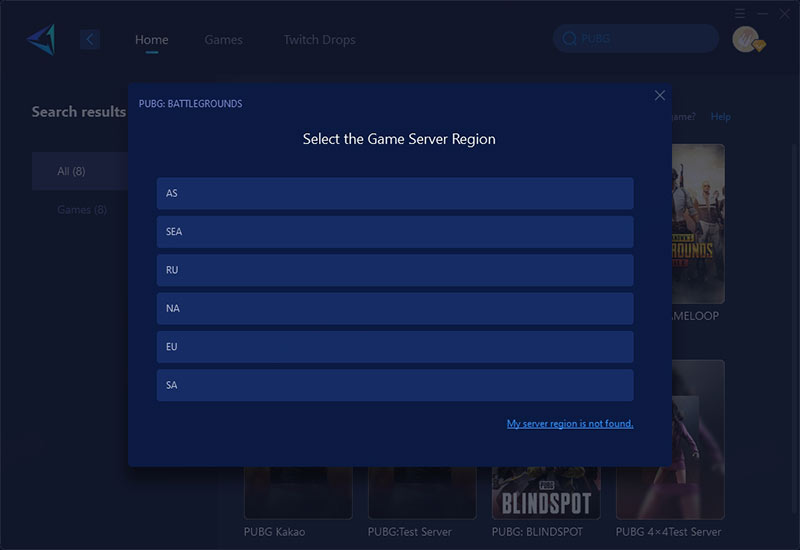This screenshot has height=550, width=800.
Task: Open the hamburger menu icon
Action: pos(740,13)
